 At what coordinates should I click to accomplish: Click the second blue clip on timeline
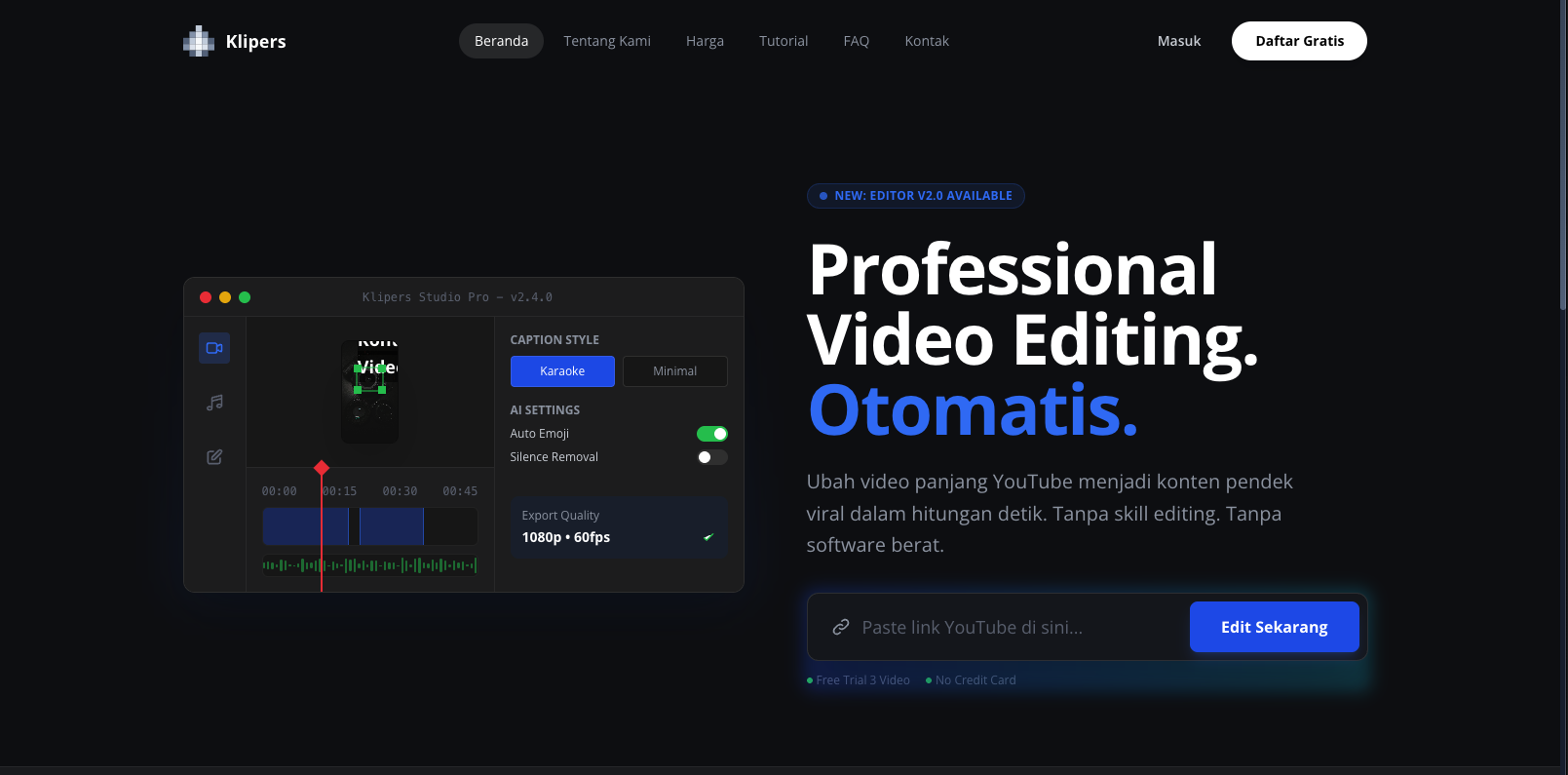point(391,526)
